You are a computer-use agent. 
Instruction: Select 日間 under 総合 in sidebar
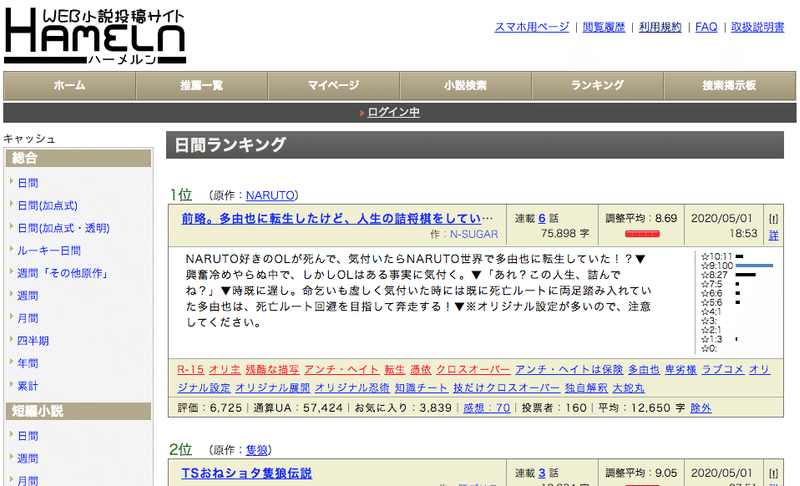(28, 183)
